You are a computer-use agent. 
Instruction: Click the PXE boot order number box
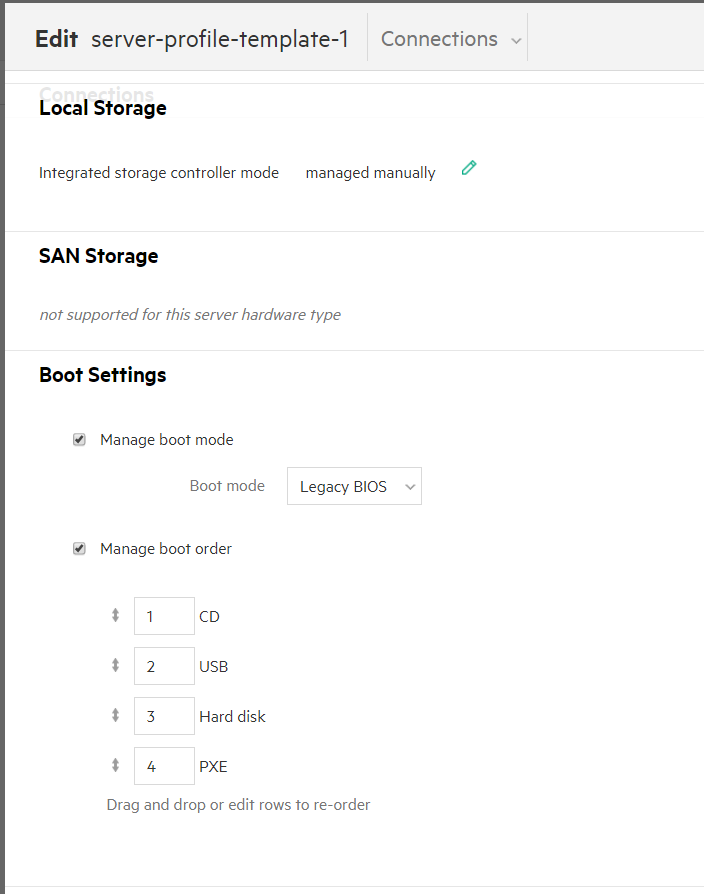point(164,766)
